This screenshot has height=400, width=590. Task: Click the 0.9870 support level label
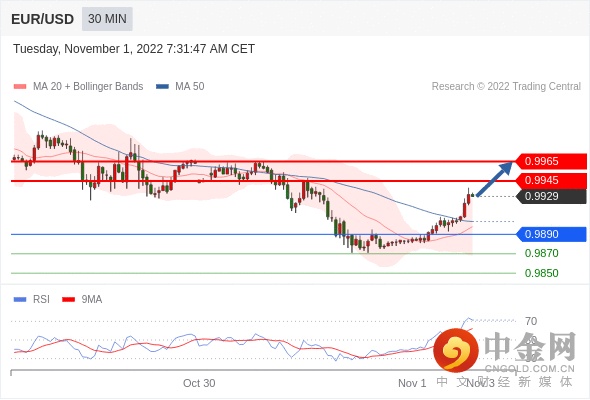pyautogui.click(x=542, y=253)
